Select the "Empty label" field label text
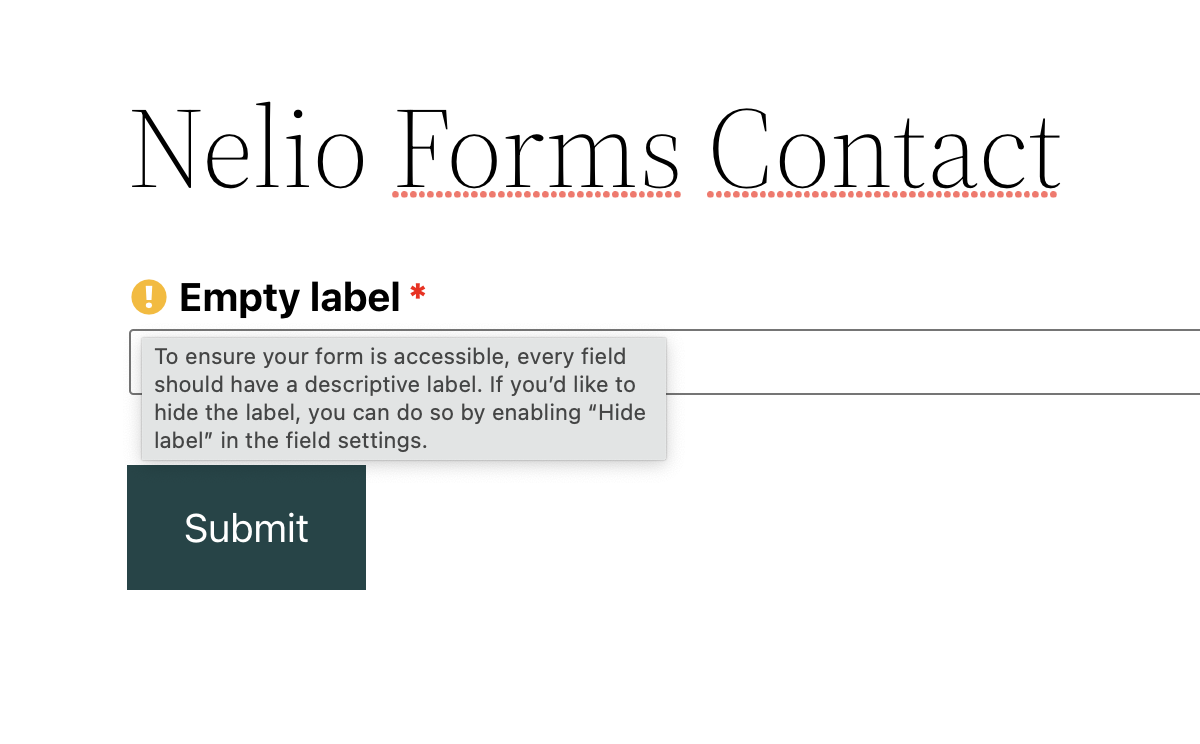The image size is (1200, 744). click(x=290, y=297)
